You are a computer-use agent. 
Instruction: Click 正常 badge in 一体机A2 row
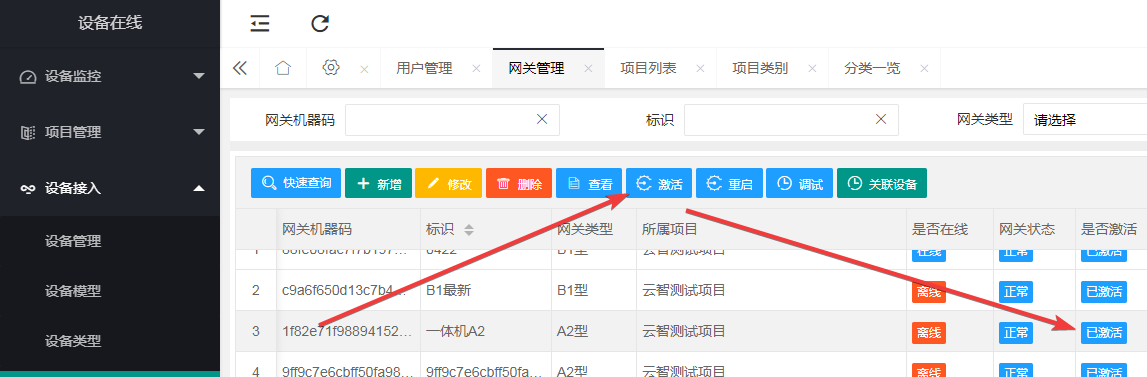tap(1016, 332)
